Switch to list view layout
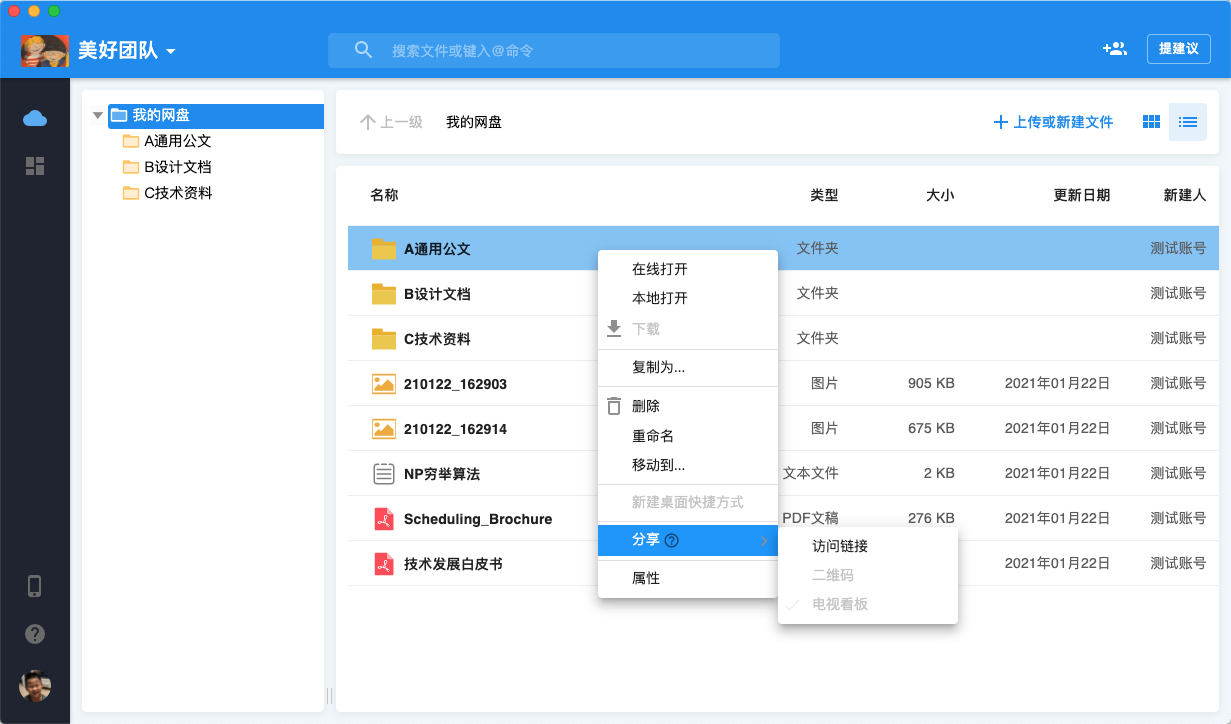The width and height of the screenshot is (1231, 724). pyautogui.click(x=1187, y=122)
